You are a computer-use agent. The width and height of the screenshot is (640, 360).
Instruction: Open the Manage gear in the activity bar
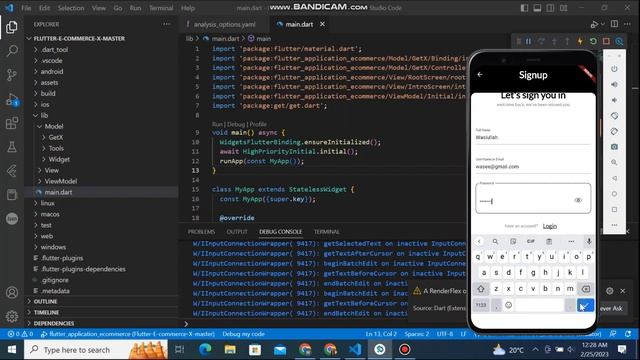[x=12, y=316]
